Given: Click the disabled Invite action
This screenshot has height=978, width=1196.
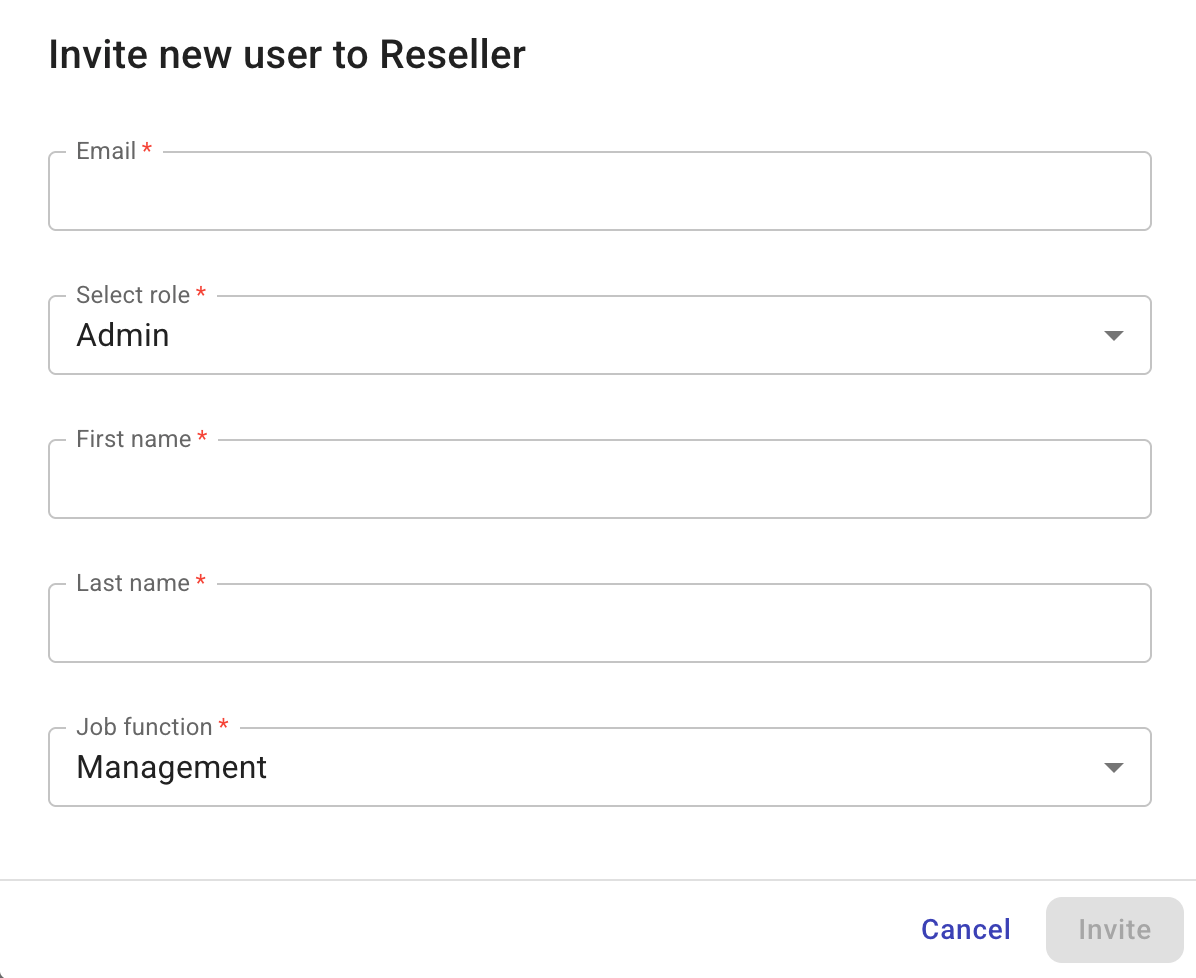Looking at the screenshot, I should tap(1114, 929).
